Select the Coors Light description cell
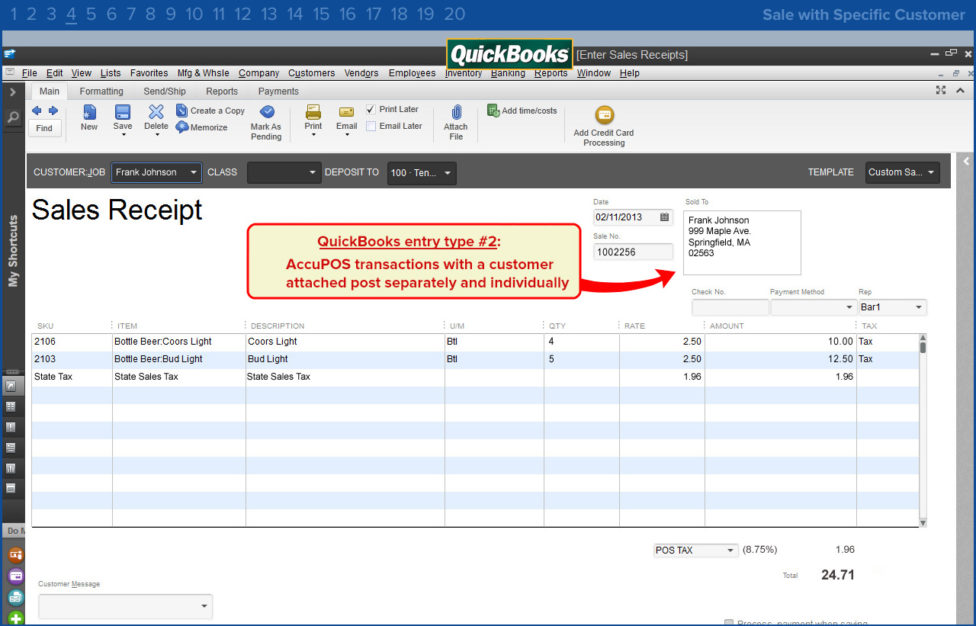The image size is (976, 626). pos(345,342)
